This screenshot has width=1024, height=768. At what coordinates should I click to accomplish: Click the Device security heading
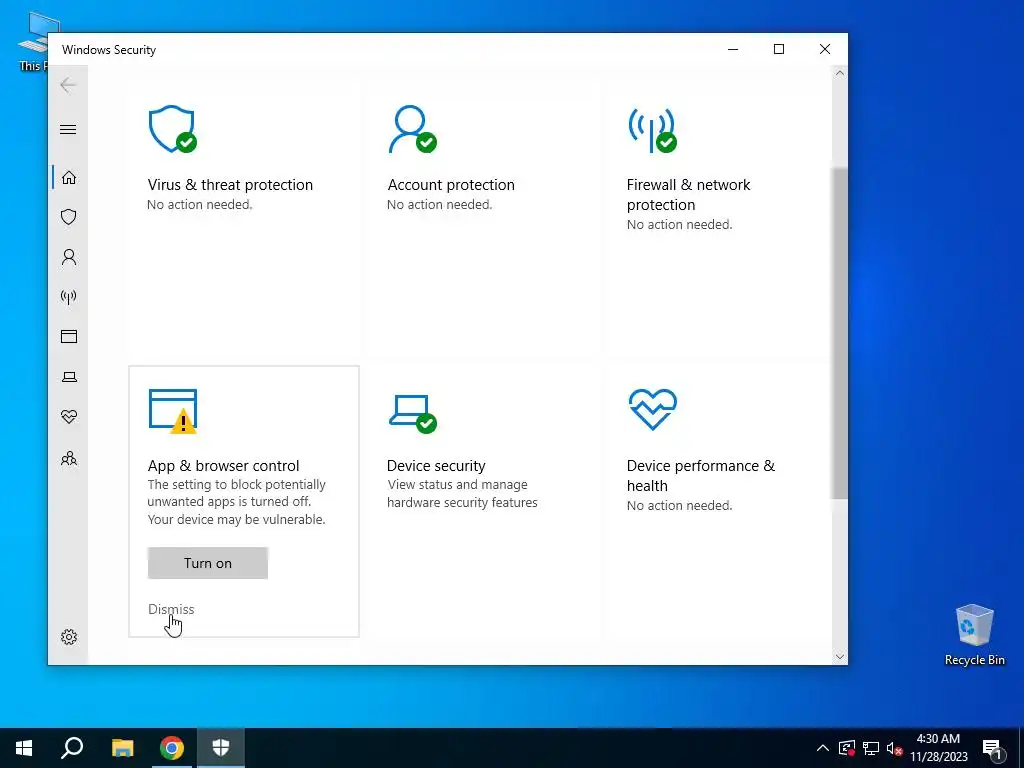[x=436, y=466]
